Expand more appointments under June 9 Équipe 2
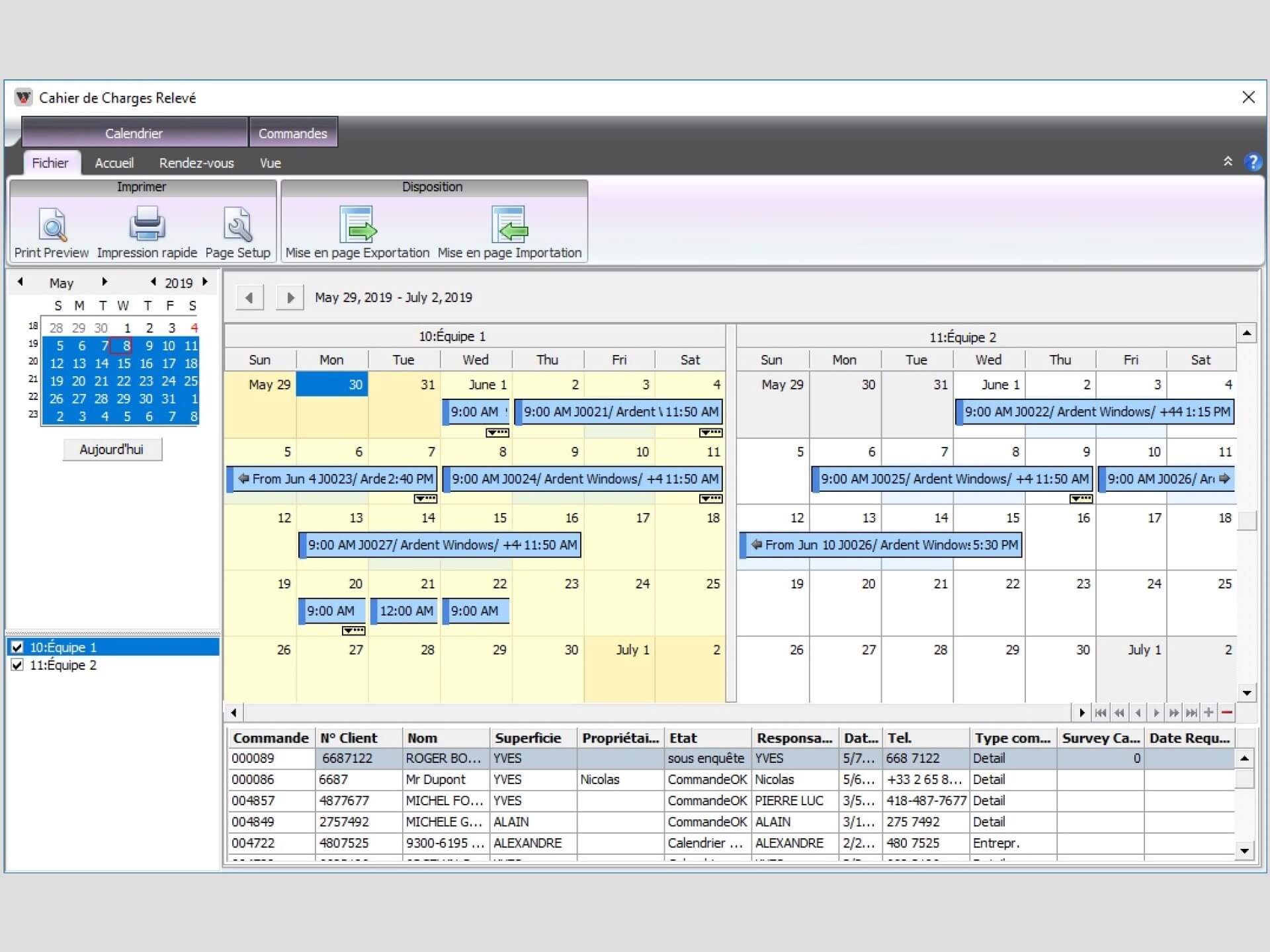The image size is (1270, 952). pyautogui.click(x=1081, y=498)
